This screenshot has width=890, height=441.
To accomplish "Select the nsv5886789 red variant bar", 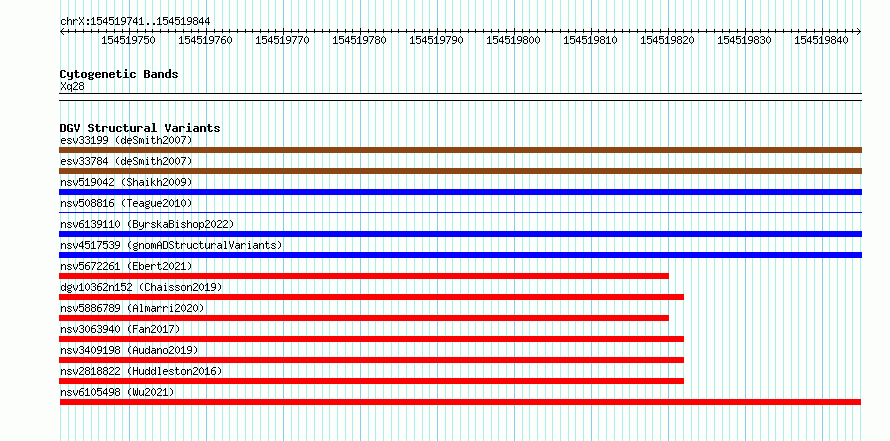I will click(364, 318).
